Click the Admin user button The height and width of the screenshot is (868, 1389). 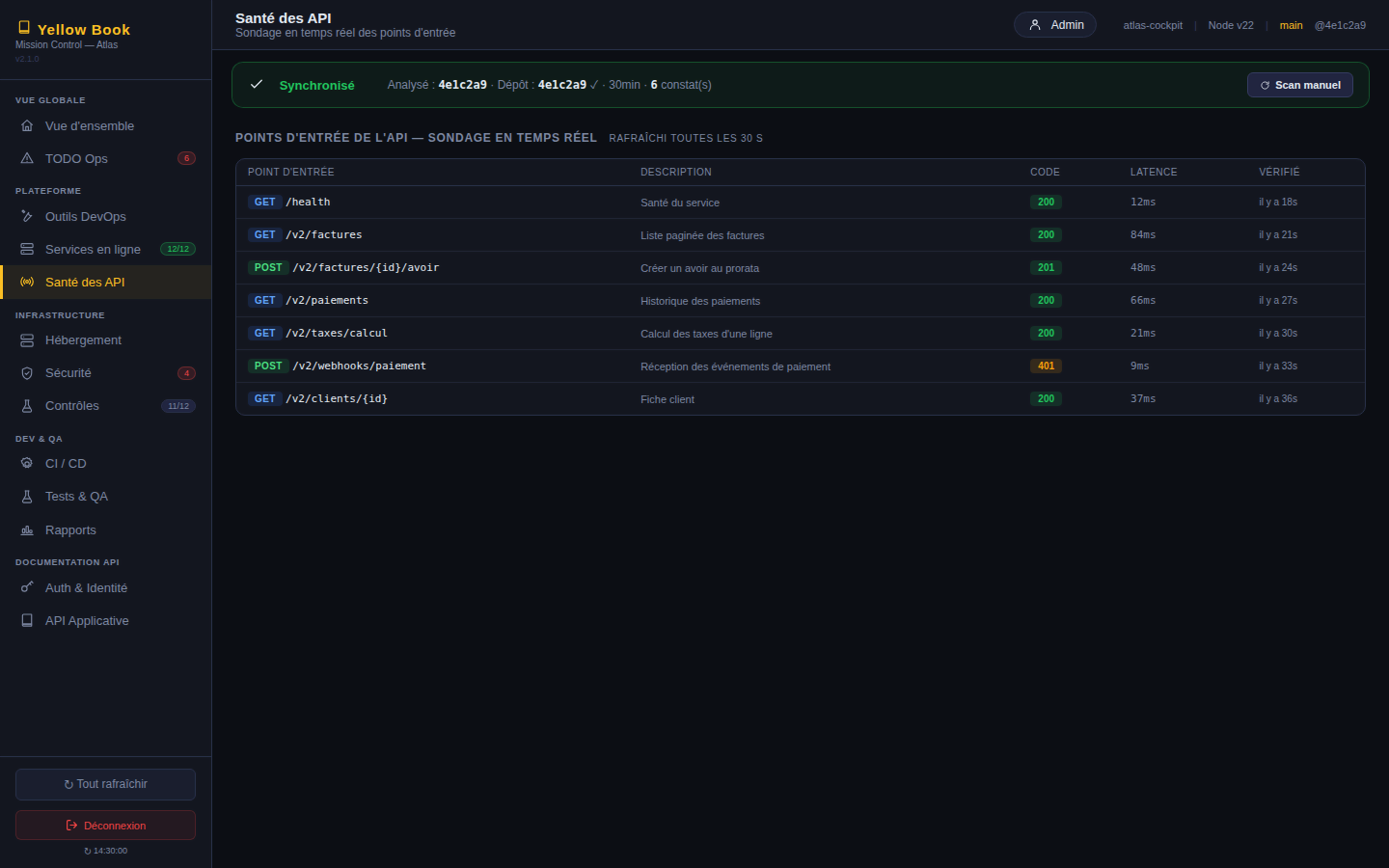pos(1054,25)
